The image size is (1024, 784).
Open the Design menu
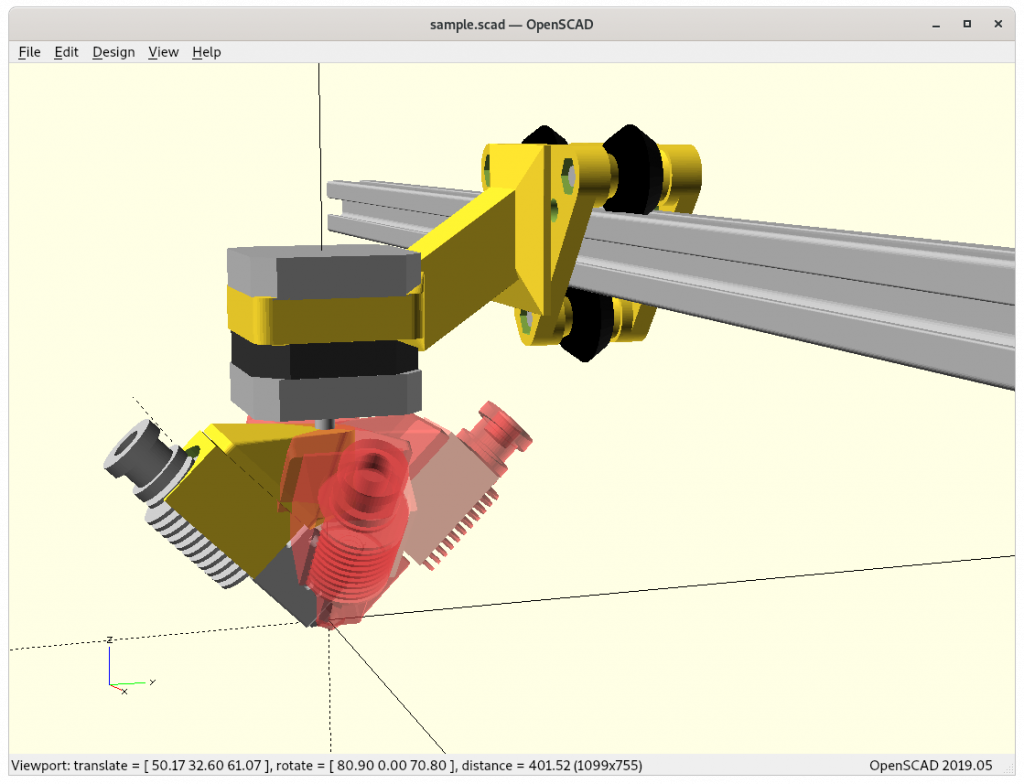pyautogui.click(x=114, y=52)
